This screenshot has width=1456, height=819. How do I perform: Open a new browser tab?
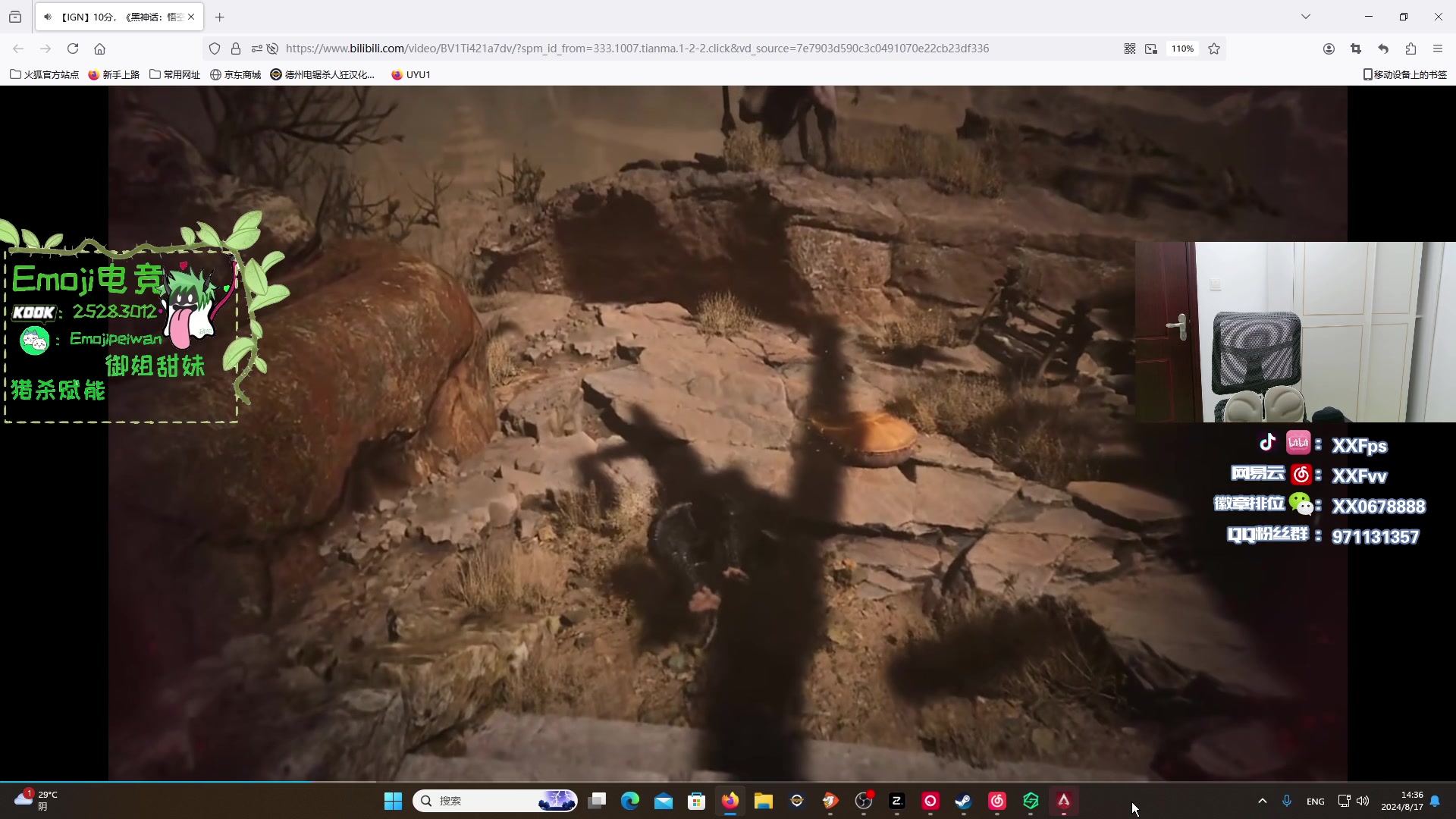pos(220,17)
